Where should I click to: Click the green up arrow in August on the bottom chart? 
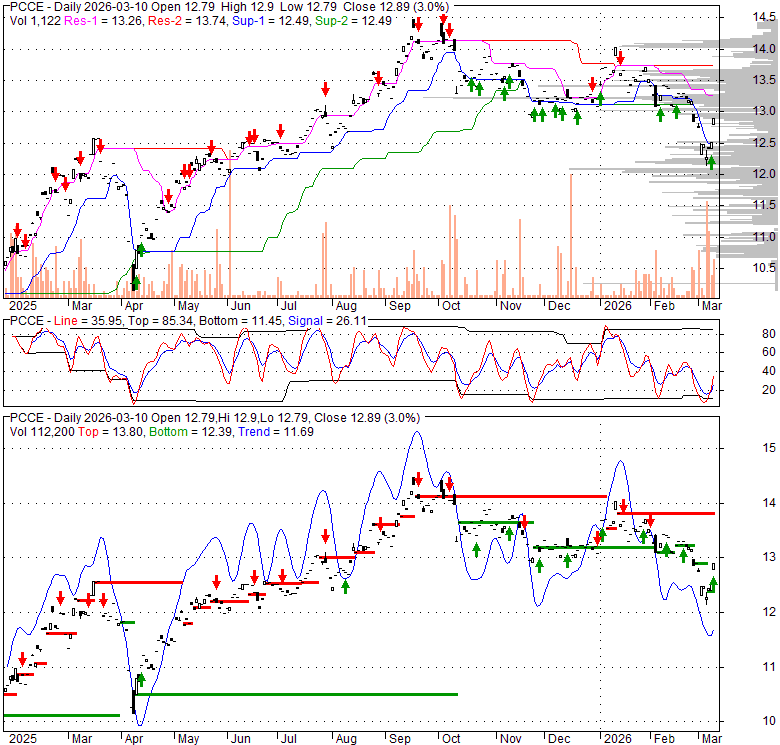(345, 586)
